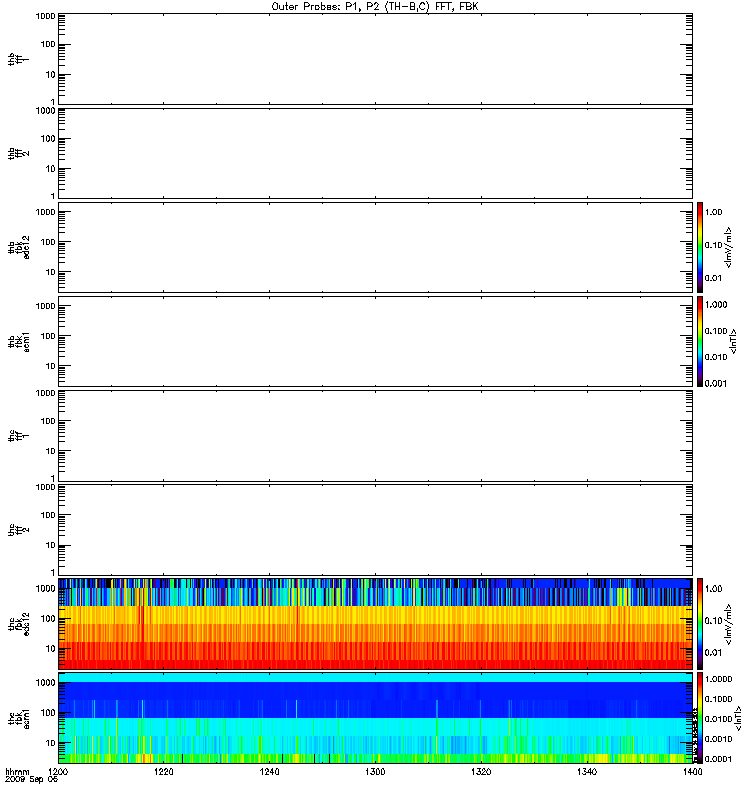The height and width of the screenshot is (800, 750).
Task: Select the 'thb fff 1' y-axis label
Action: (x=19, y=59)
